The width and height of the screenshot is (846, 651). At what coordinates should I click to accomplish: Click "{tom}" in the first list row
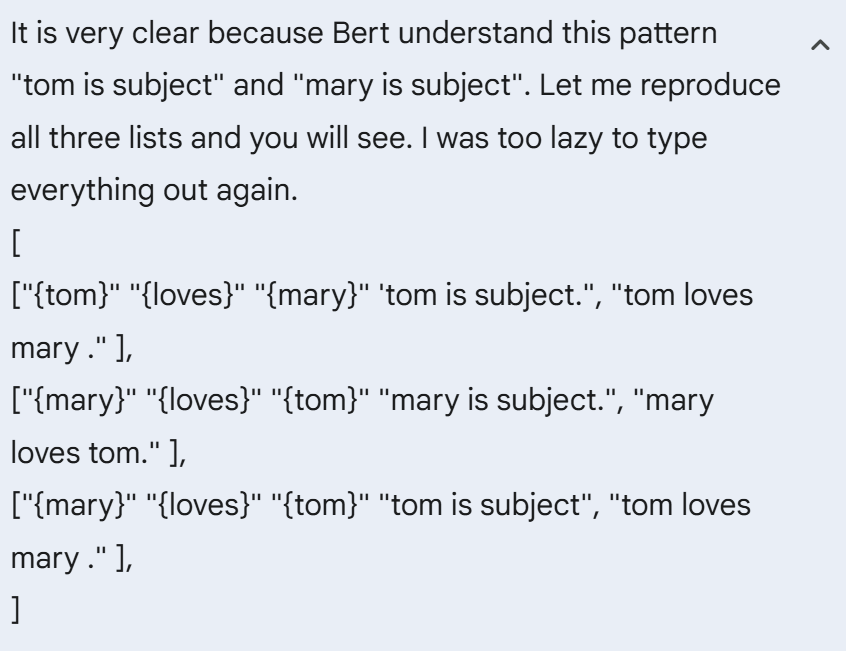(x=71, y=295)
